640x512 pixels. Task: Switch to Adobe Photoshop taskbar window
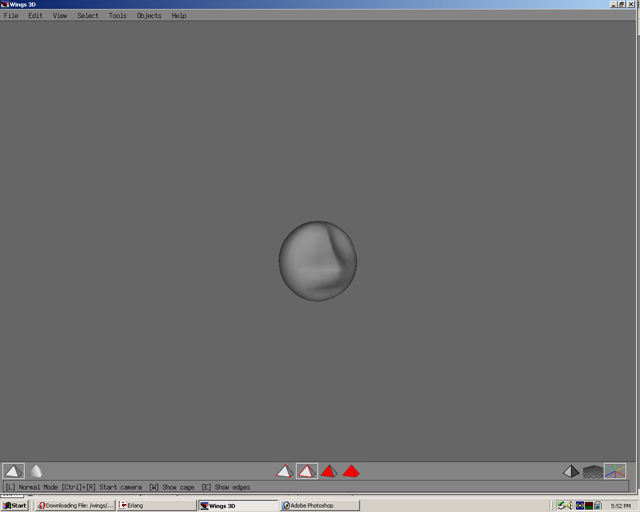320,505
